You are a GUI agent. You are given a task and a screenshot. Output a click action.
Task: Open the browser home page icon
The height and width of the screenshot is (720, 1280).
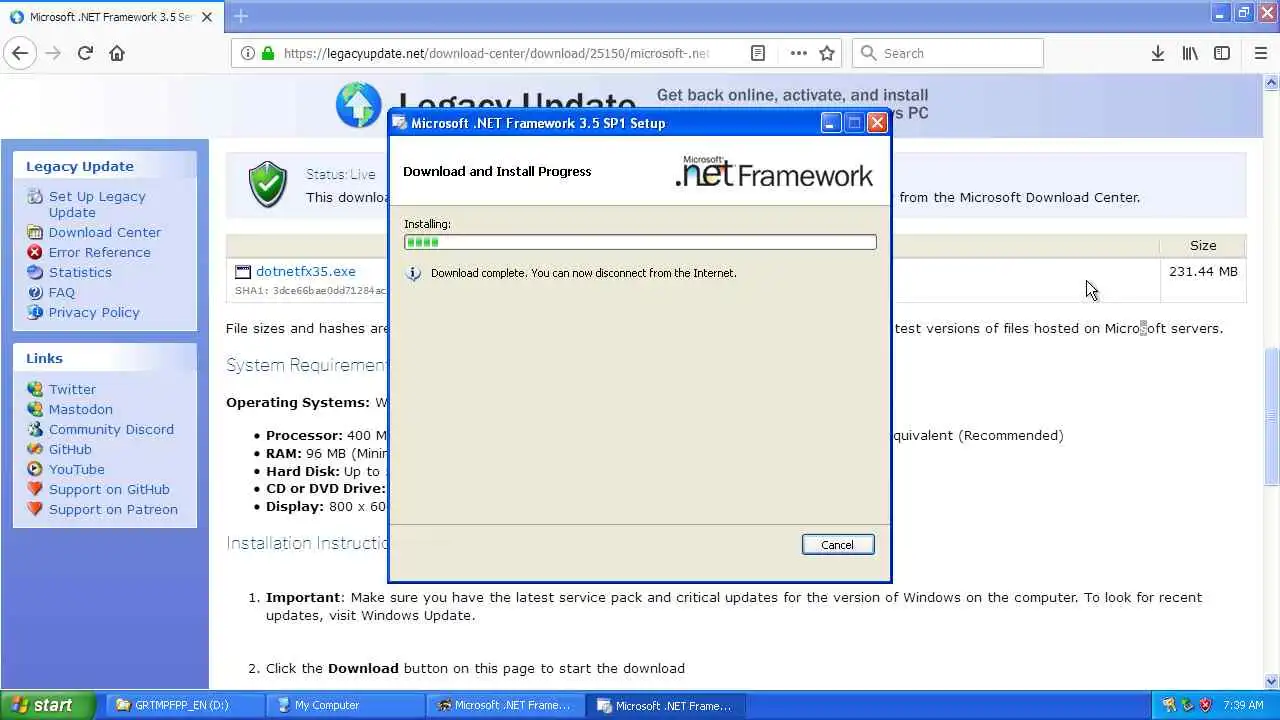click(x=117, y=53)
